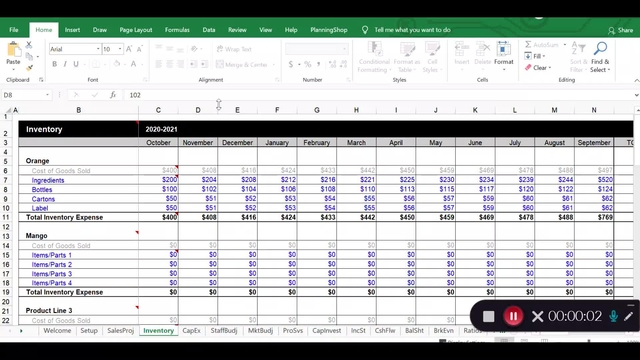Image resolution: width=640 pixels, height=360 pixels.
Task: Open the Font size dropdown showing 10
Action: pos(120,49)
